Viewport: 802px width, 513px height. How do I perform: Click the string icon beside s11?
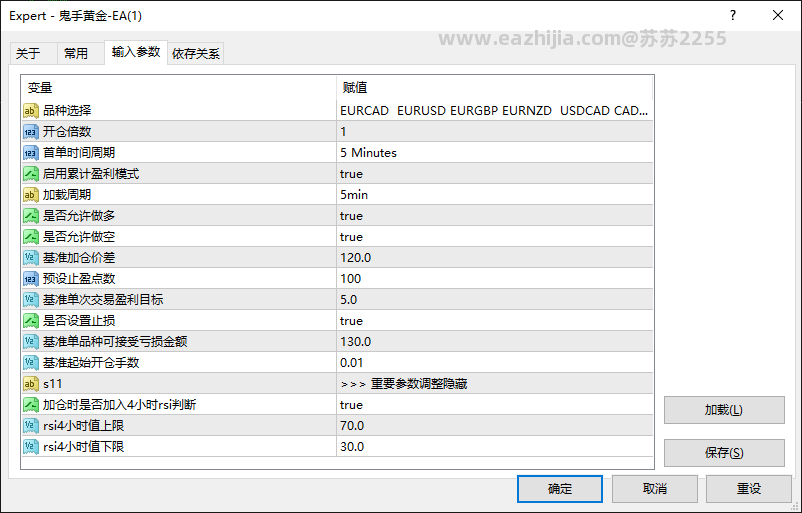pos(31,384)
